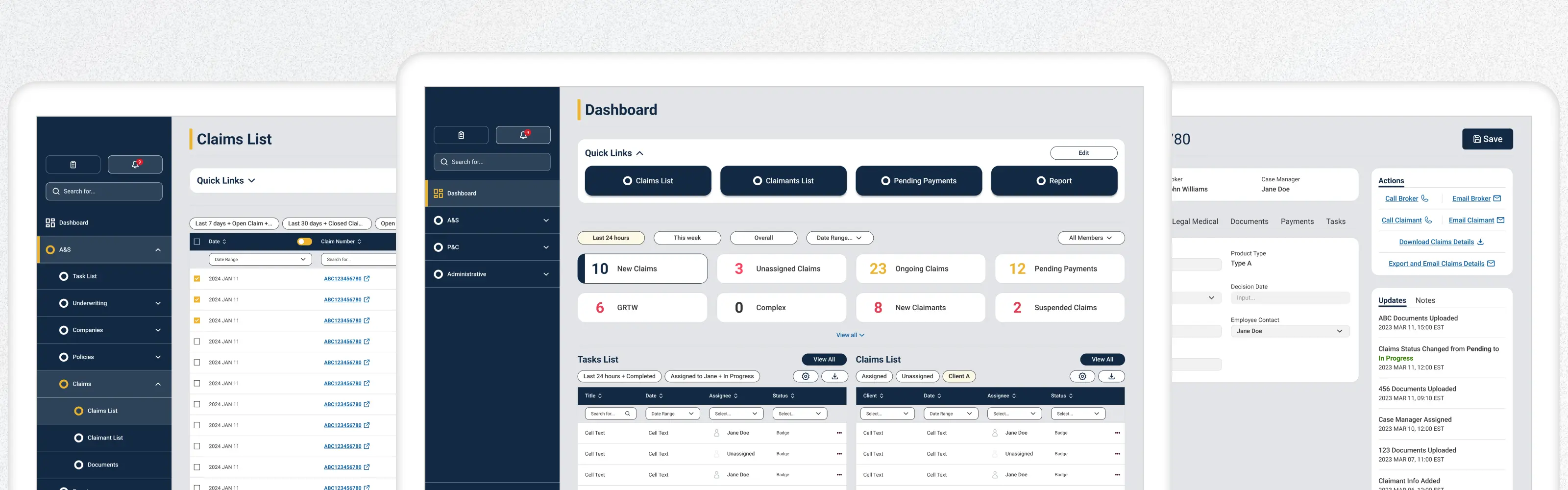Sort Claims List window by Claim Number
1568x490 pixels.
359,242
